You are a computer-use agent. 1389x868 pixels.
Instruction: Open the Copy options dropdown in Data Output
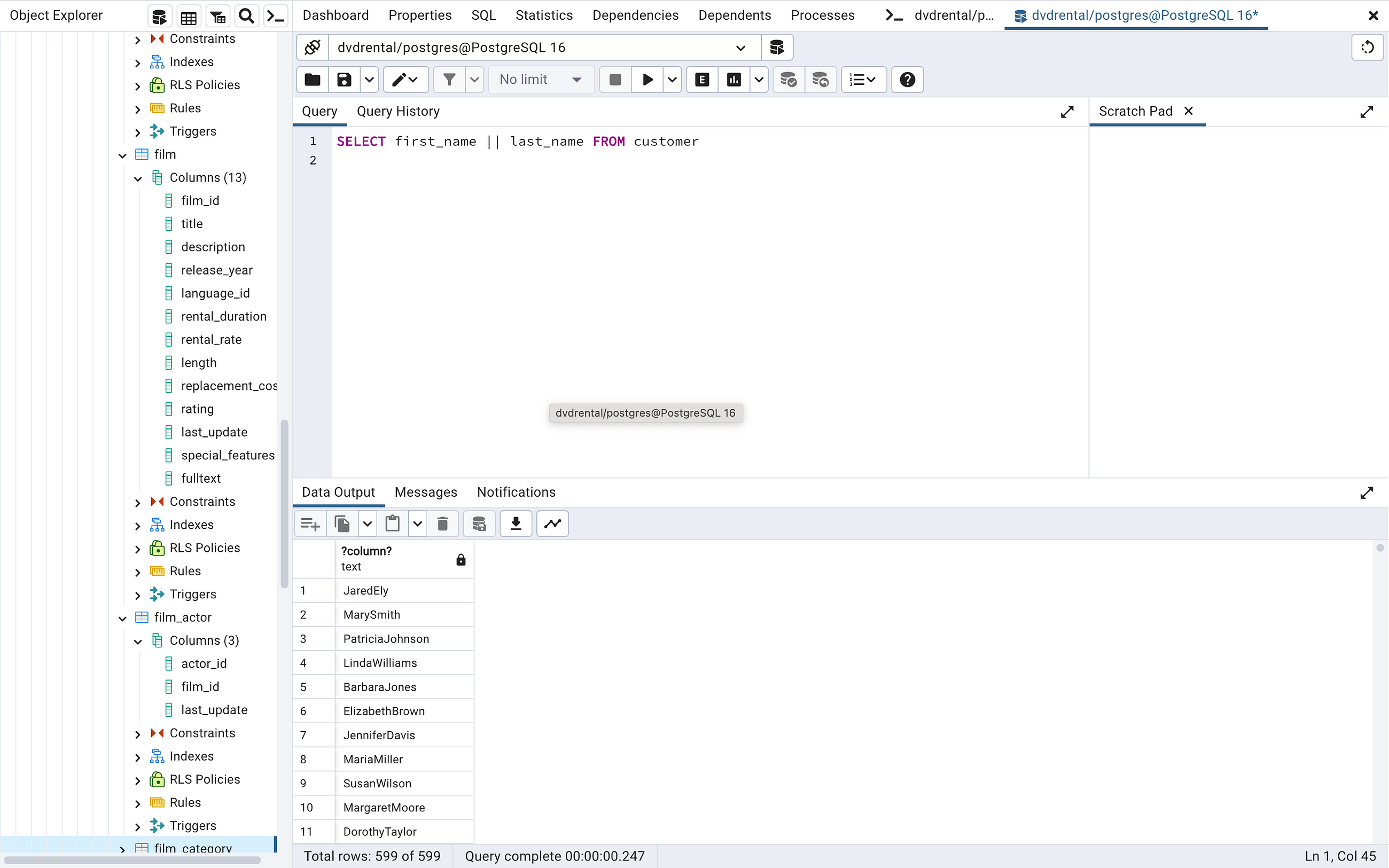coord(368,523)
